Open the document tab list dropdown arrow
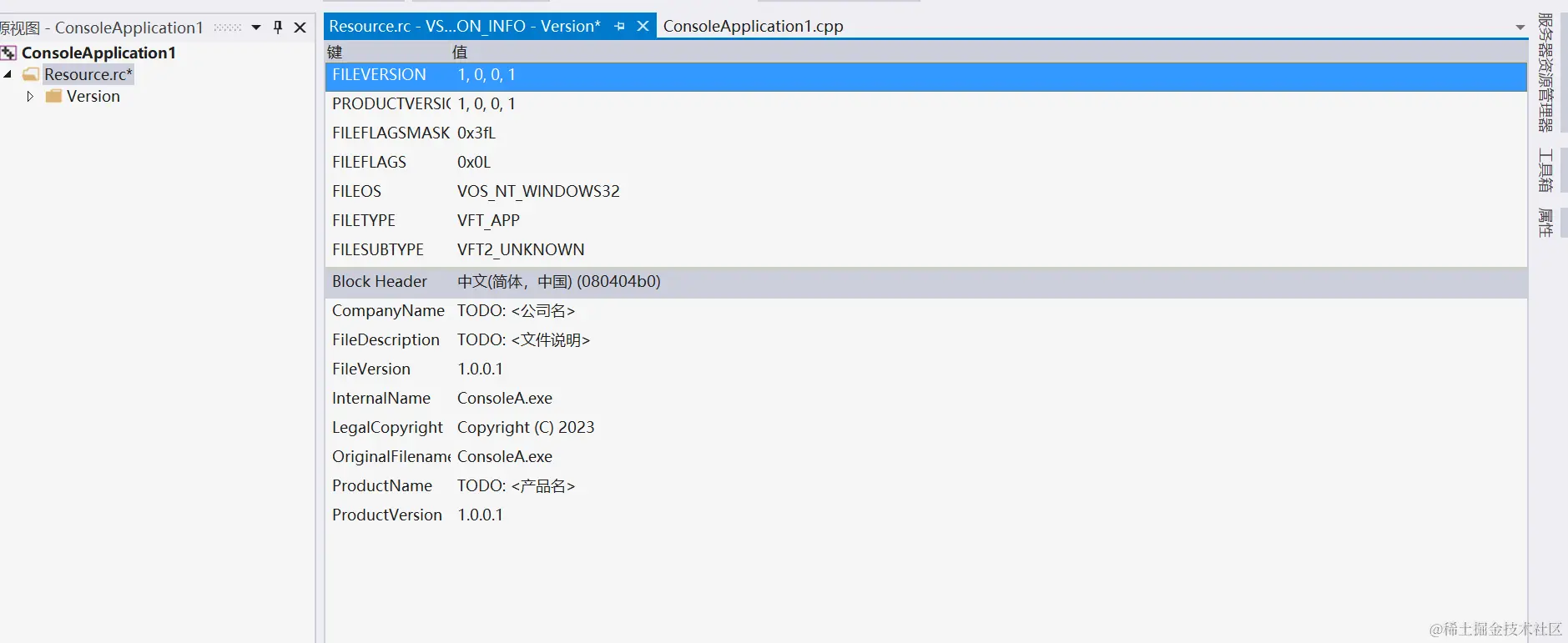The image size is (1568, 643). [x=1520, y=28]
